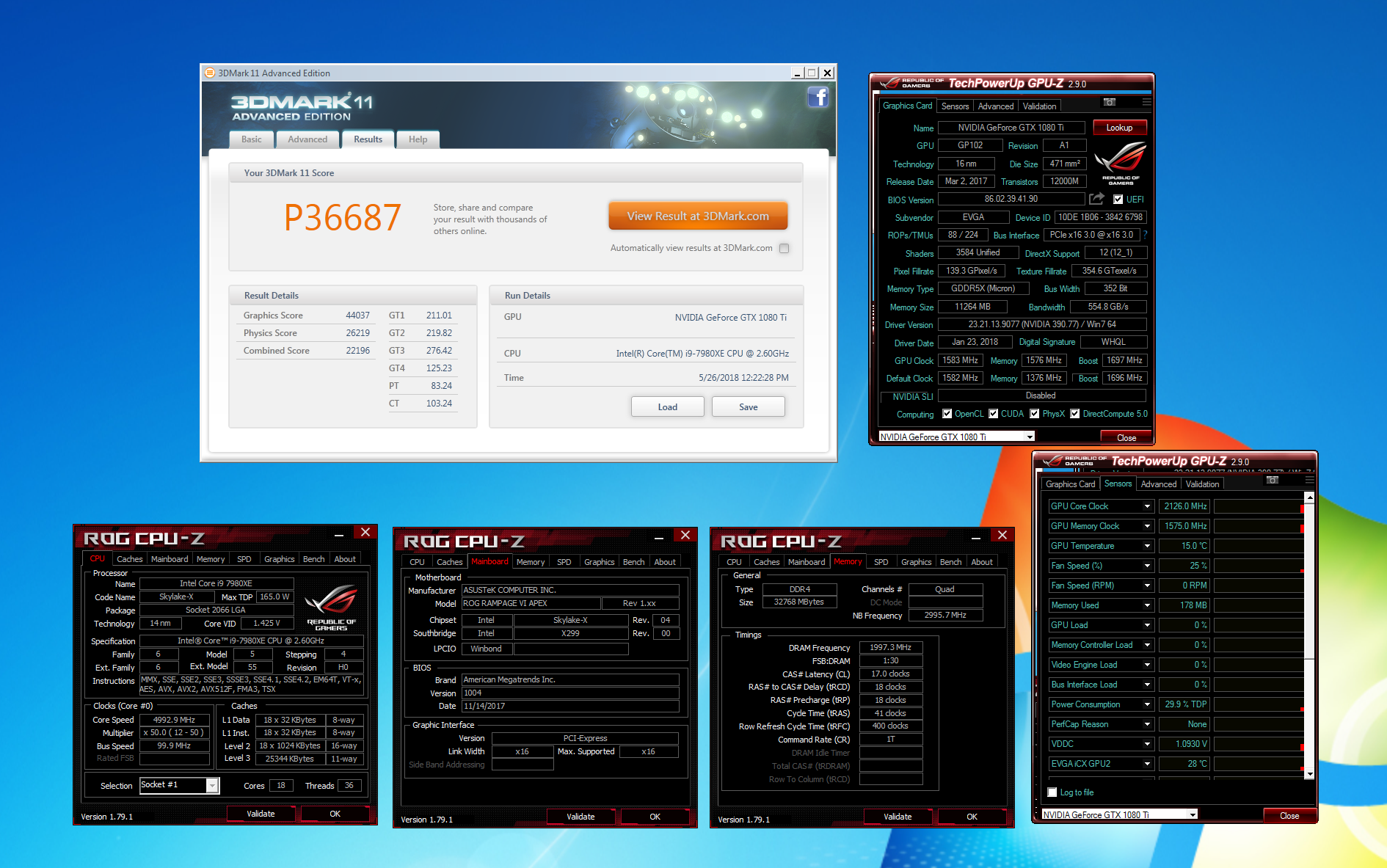This screenshot has width=1387, height=868.
Task: Click the GPU Core Clock sensor graph
Action: (1258, 506)
